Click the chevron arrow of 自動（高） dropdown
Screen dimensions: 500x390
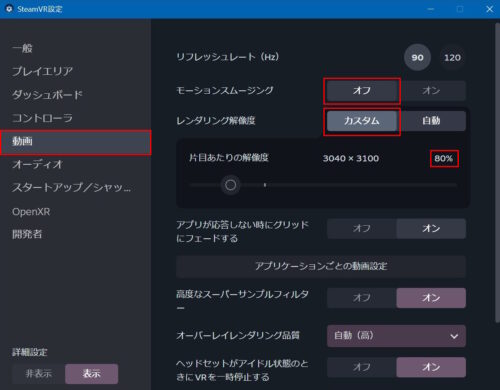click(454, 336)
